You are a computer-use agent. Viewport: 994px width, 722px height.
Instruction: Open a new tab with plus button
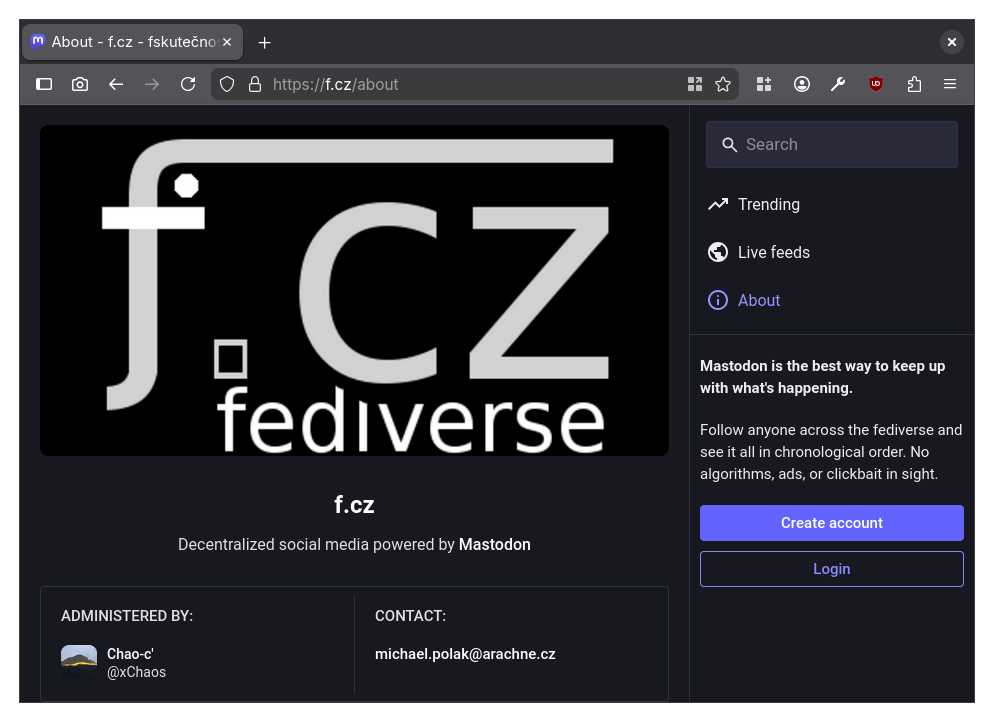pos(265,42)
